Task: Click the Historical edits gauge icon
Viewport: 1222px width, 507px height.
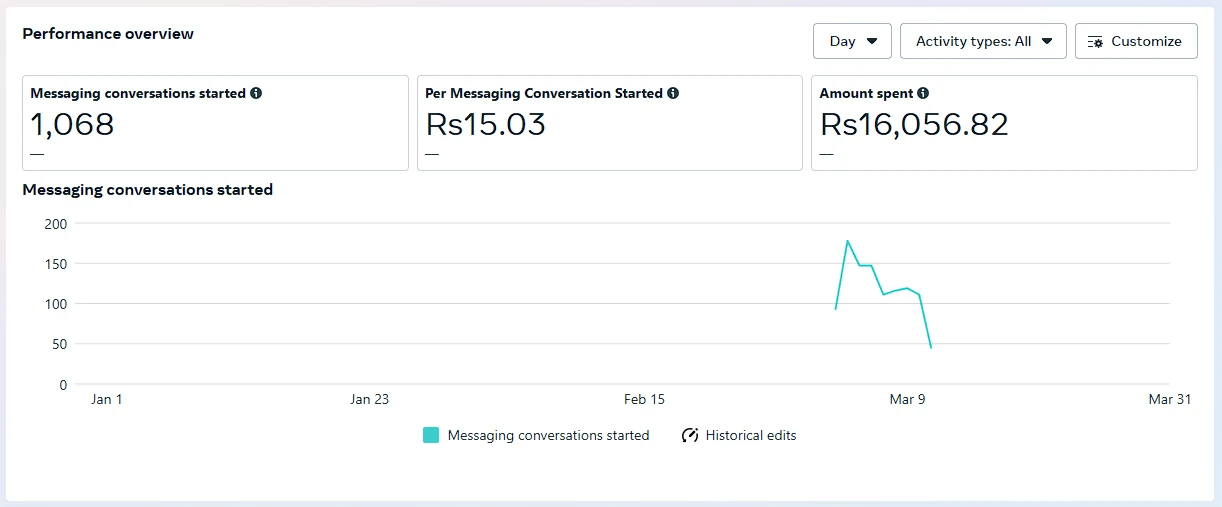Action: [x=689, y=435]
